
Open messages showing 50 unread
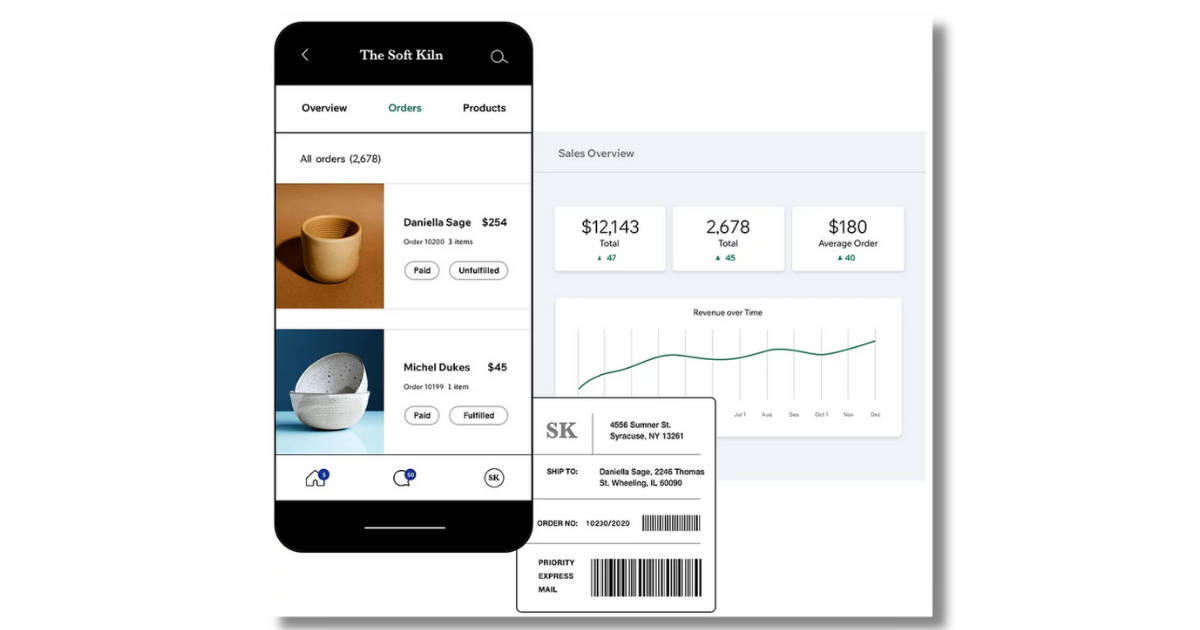404,478
